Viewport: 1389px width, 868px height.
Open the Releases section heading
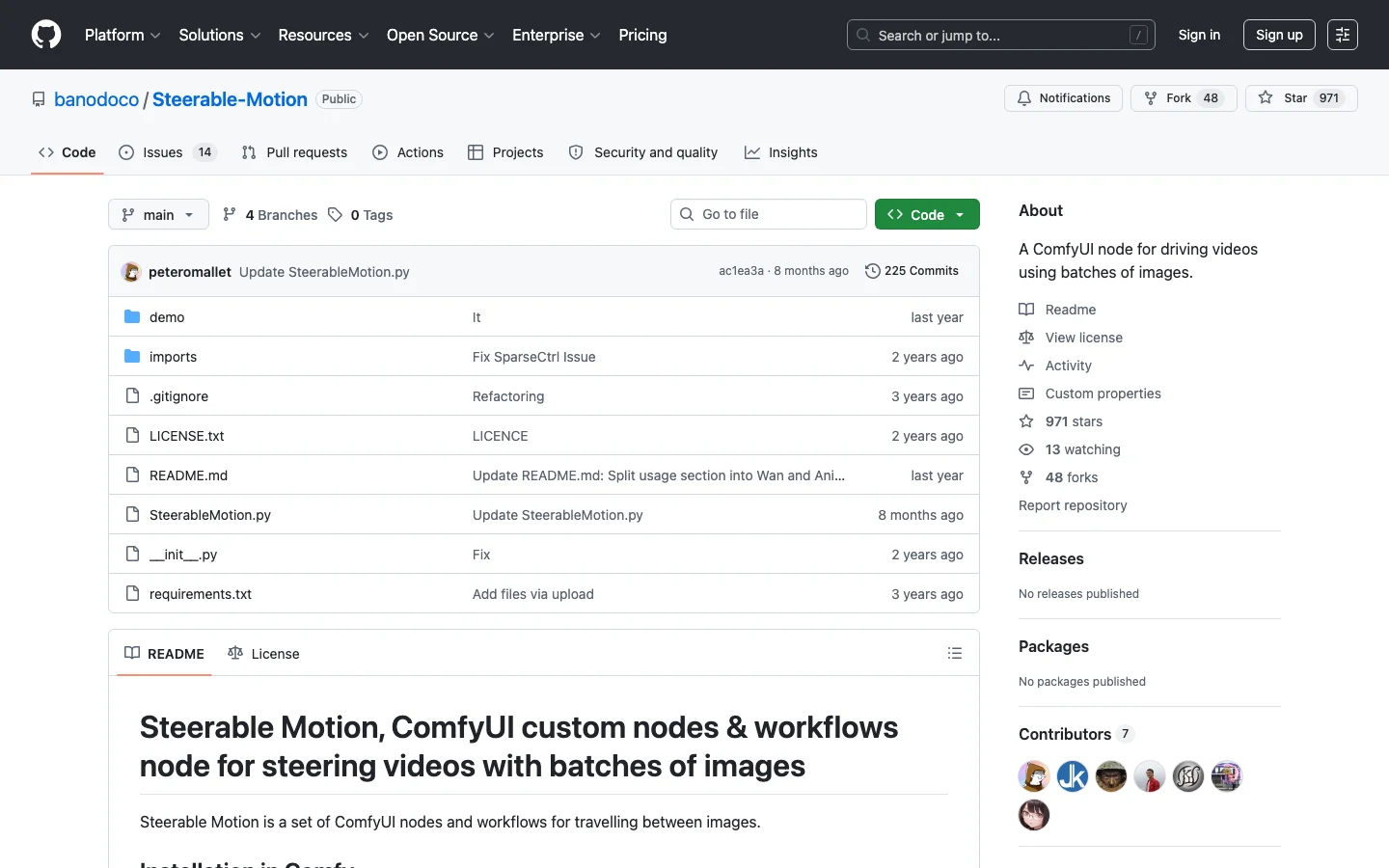pos(1051,558)
